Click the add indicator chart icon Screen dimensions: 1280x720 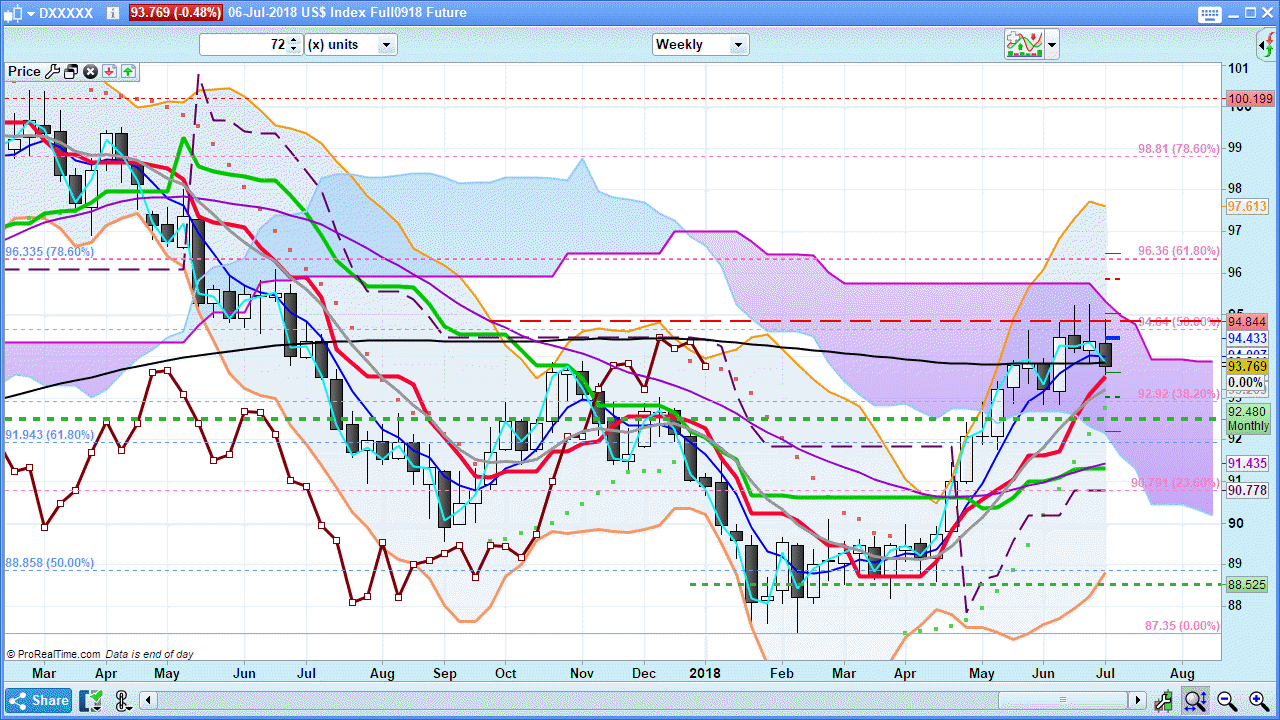tap(1023, 44)
